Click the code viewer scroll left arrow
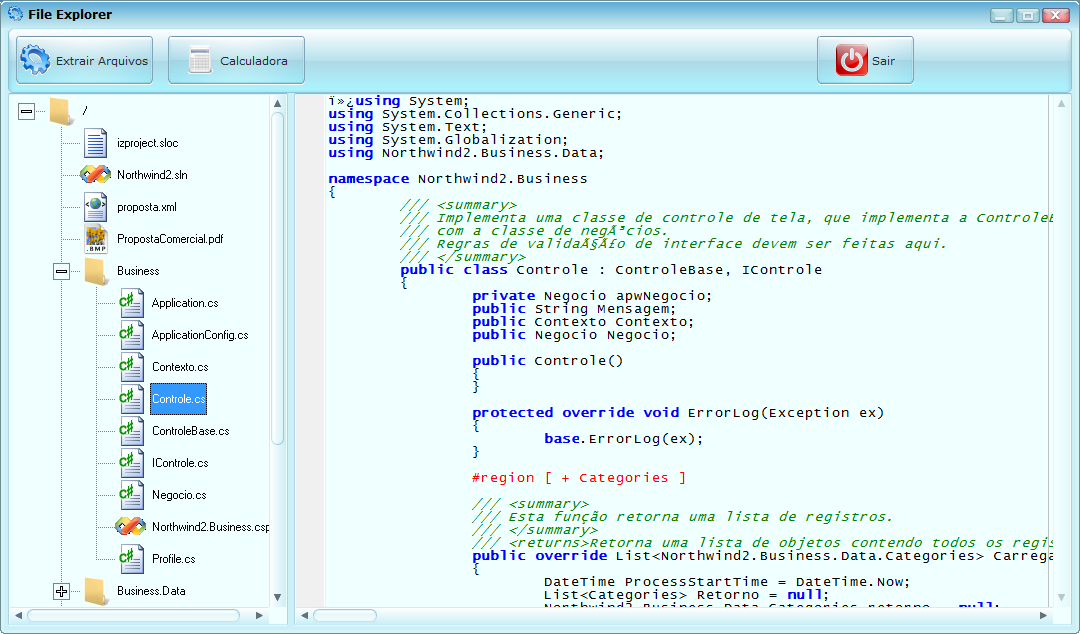Viewport: 1080px width, 634px height. point(305,615)
